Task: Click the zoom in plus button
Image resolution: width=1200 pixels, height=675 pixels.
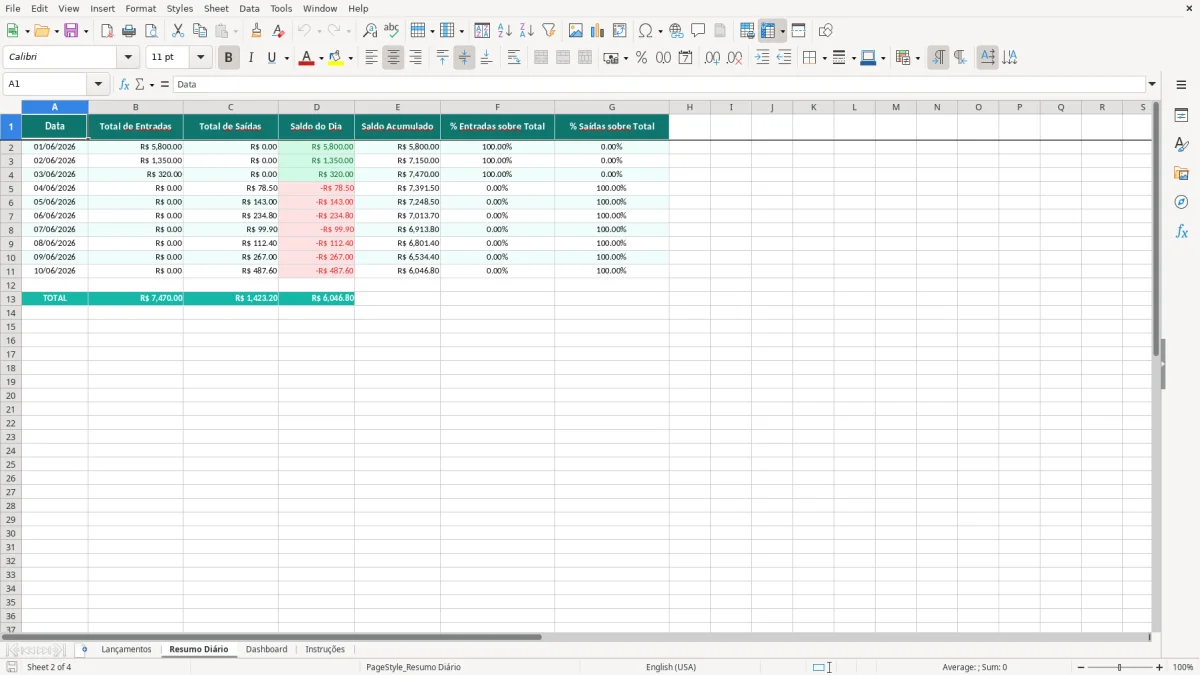Action: (x=1160, y=667)
